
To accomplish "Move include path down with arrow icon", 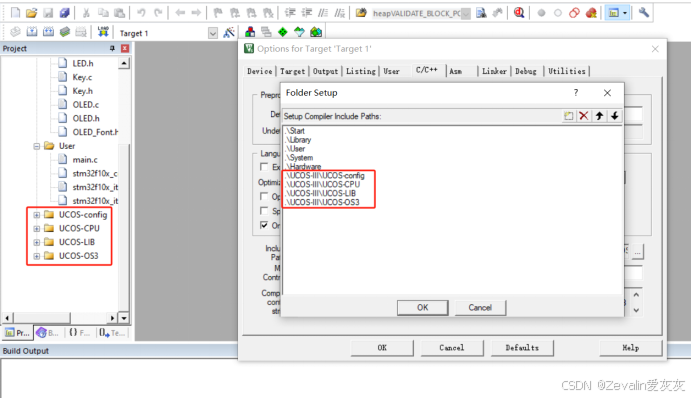I will click(x=614, y=116).
